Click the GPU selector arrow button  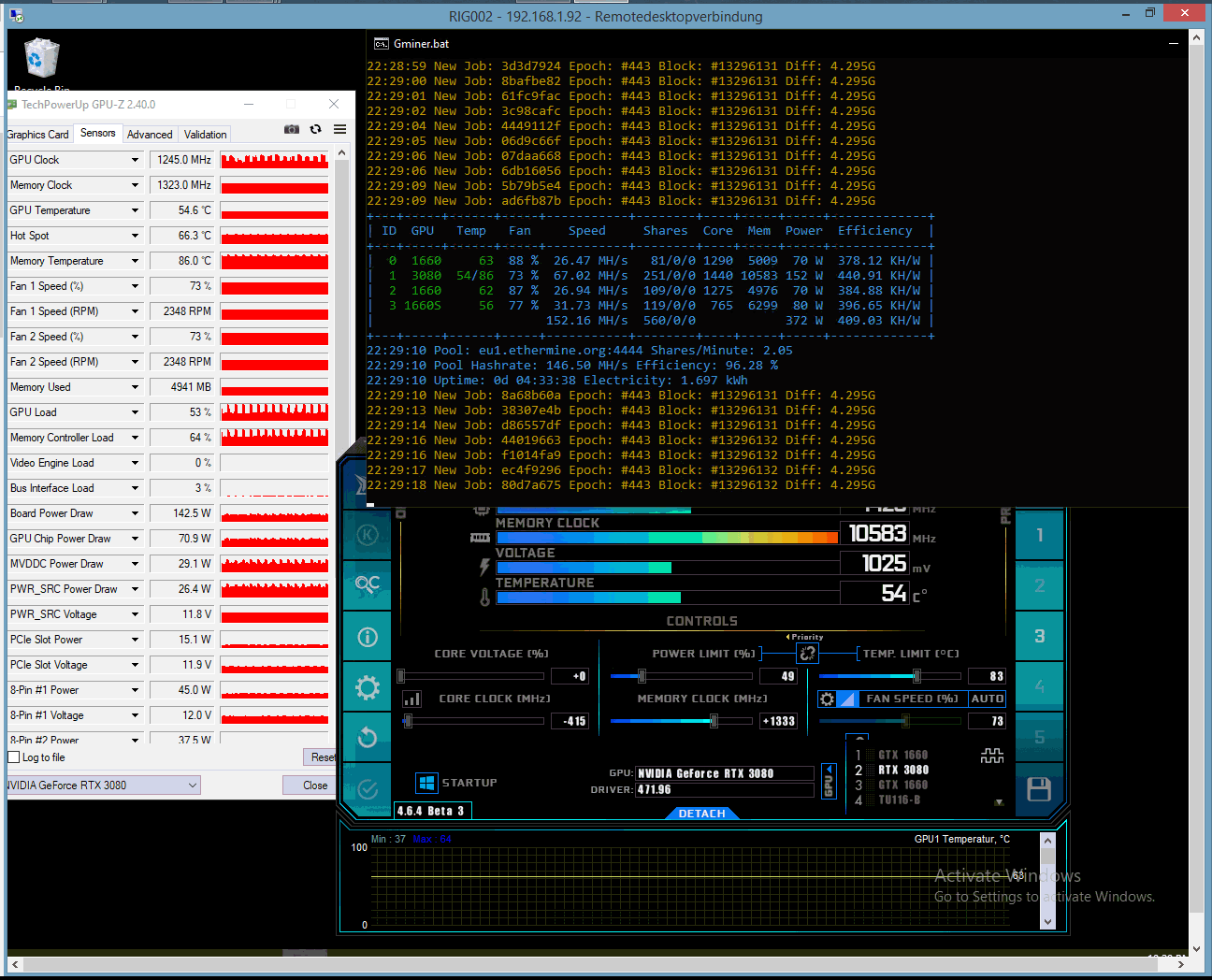(x=829, y=781)
